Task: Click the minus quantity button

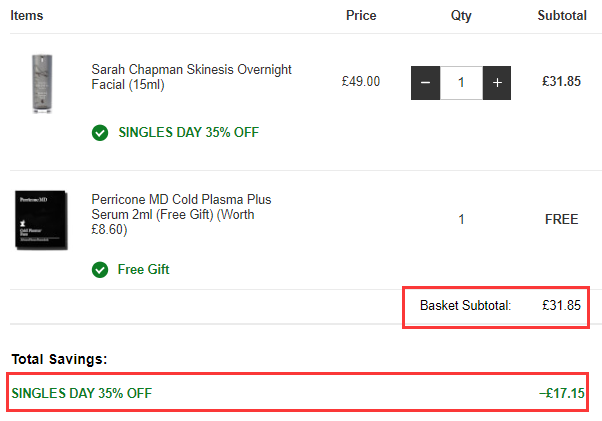Action: [425, 82]
